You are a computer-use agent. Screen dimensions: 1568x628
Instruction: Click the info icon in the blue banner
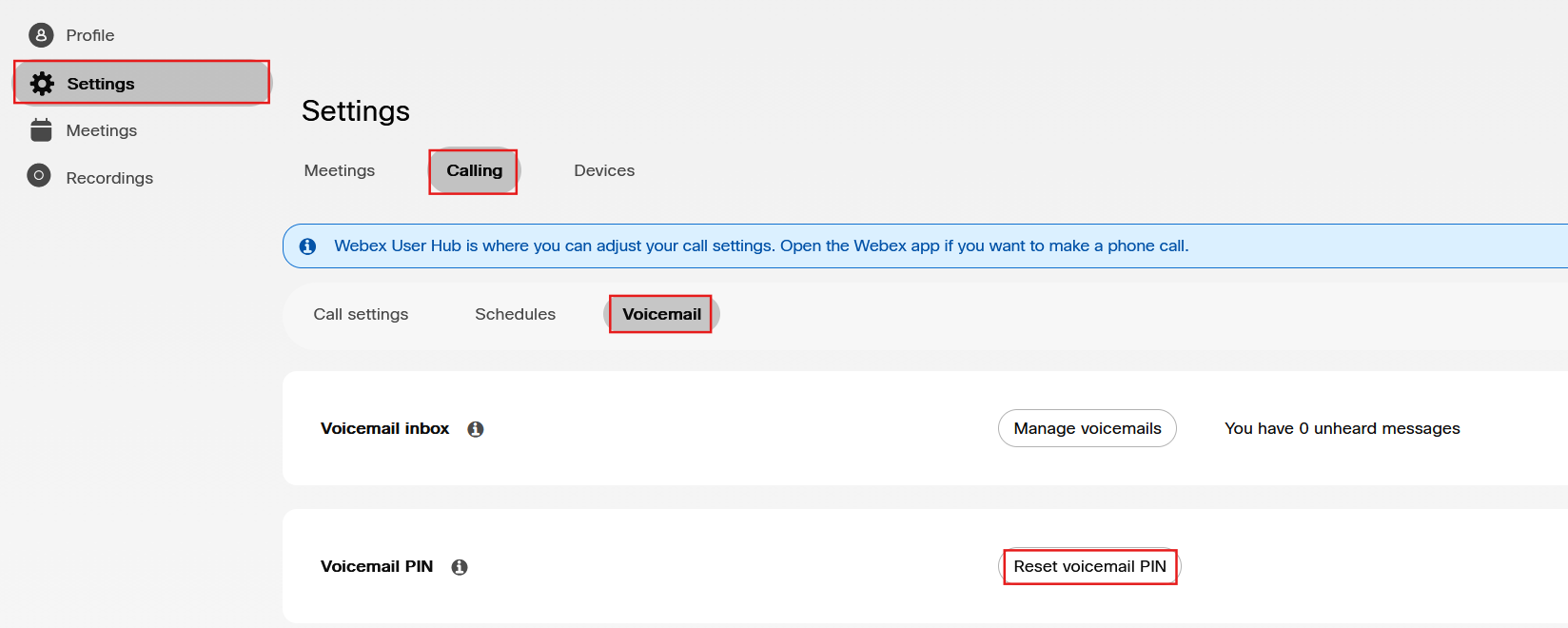click(x=307, y=246)
